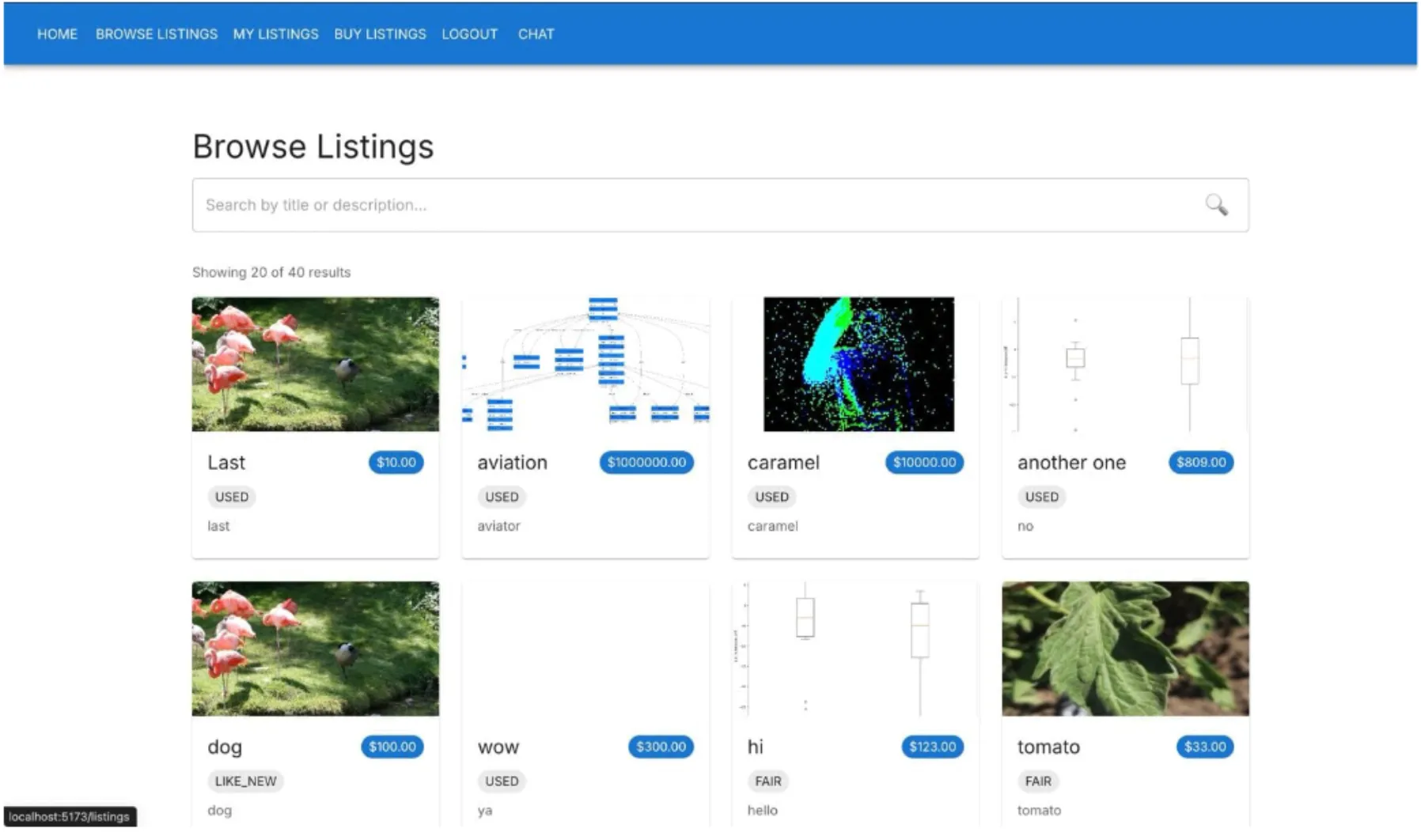Screen dimensions: 1421x840
Task: Focus the search by title field
Action: click(x=696, y=205)
